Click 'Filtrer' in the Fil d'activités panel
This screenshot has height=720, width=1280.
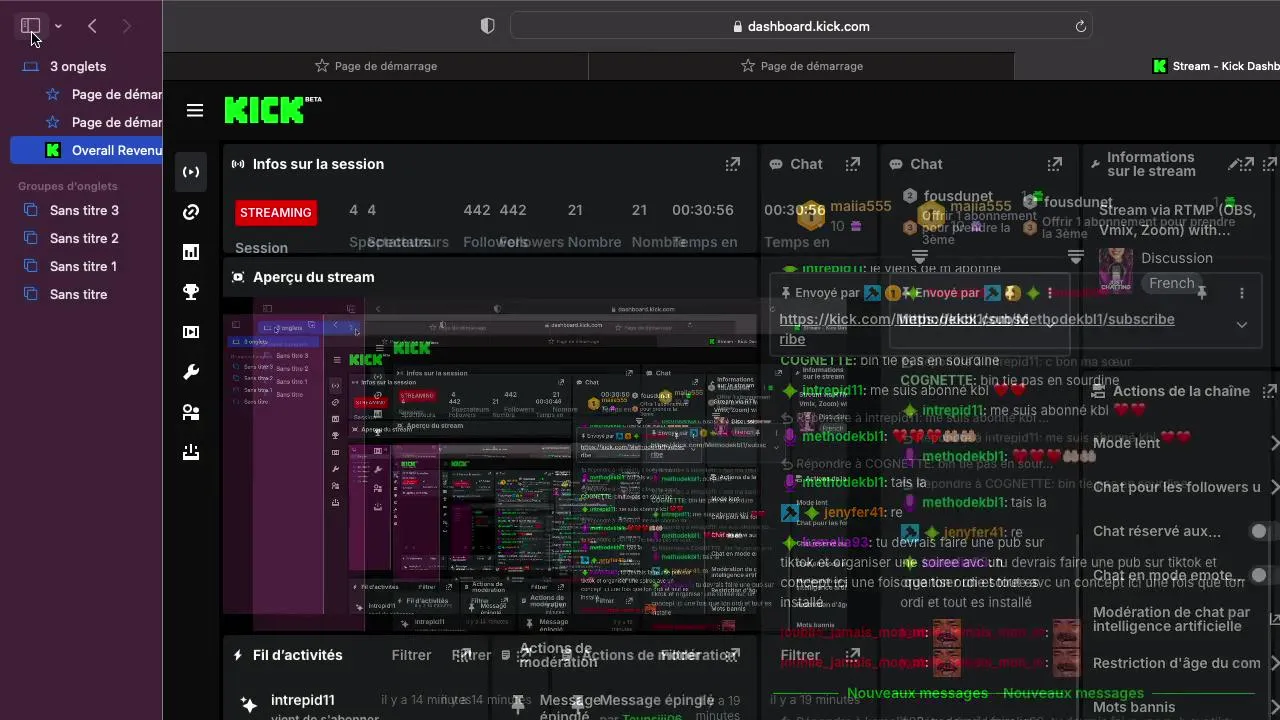click(412, 655)
